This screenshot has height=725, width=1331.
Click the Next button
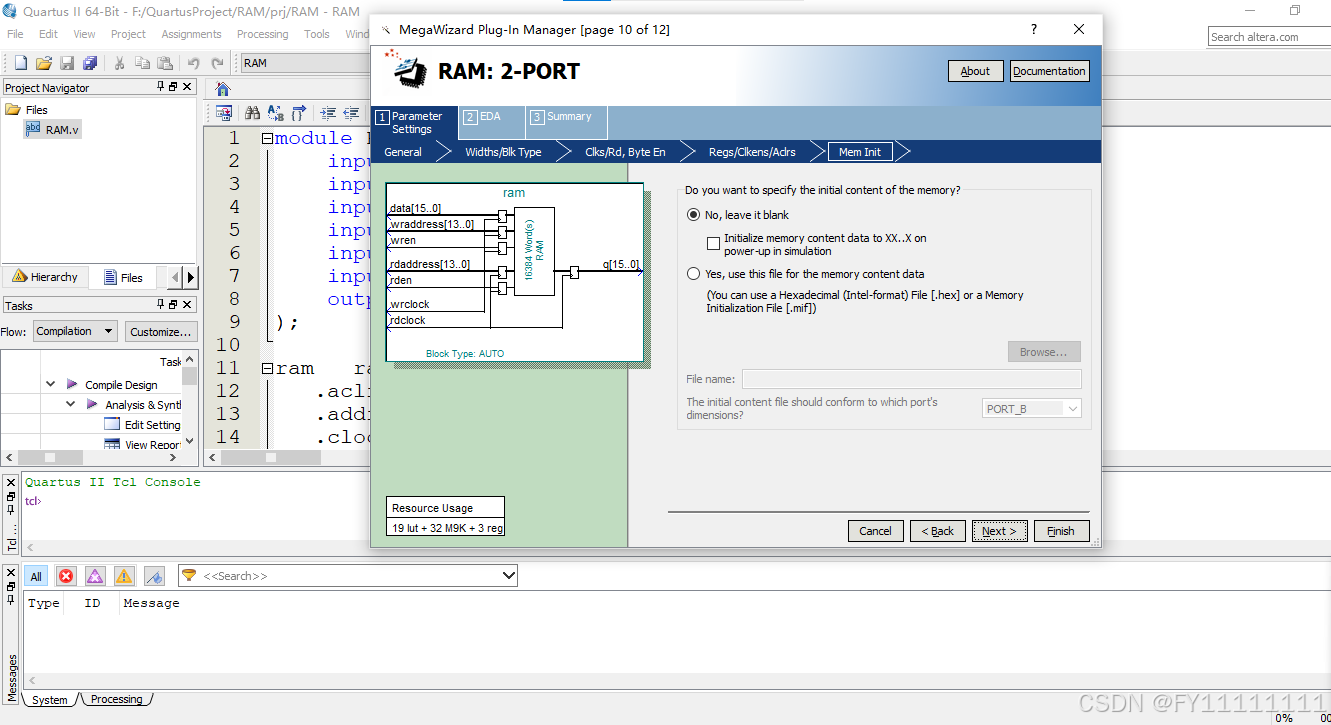tap(999, 531)
